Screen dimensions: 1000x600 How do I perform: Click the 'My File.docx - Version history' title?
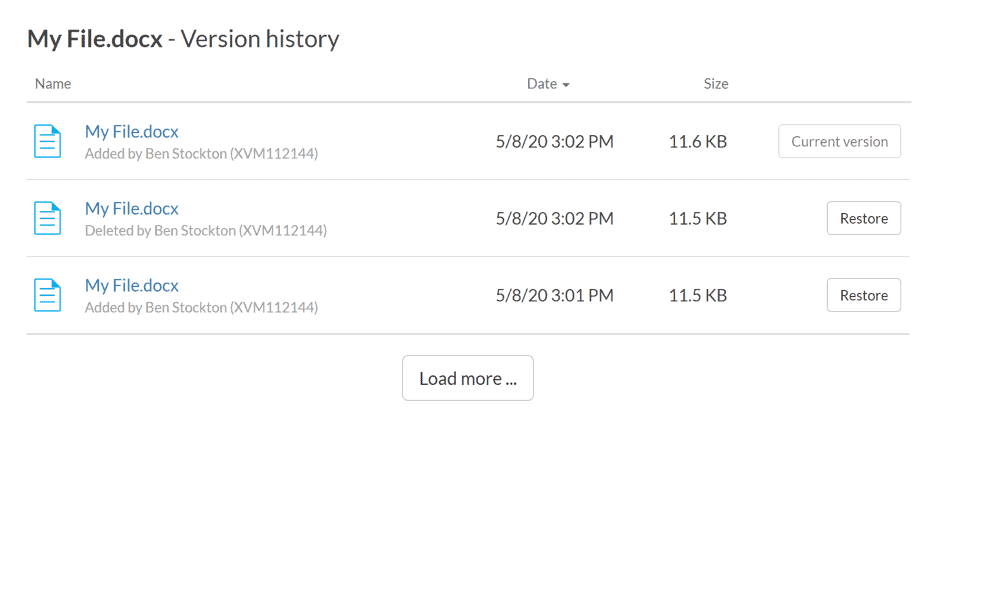point(183,39)
